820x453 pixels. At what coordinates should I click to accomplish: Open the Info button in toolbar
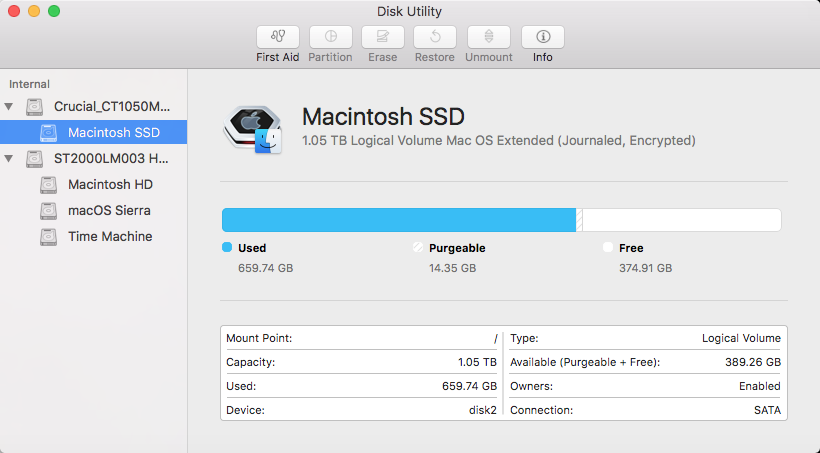543,37
